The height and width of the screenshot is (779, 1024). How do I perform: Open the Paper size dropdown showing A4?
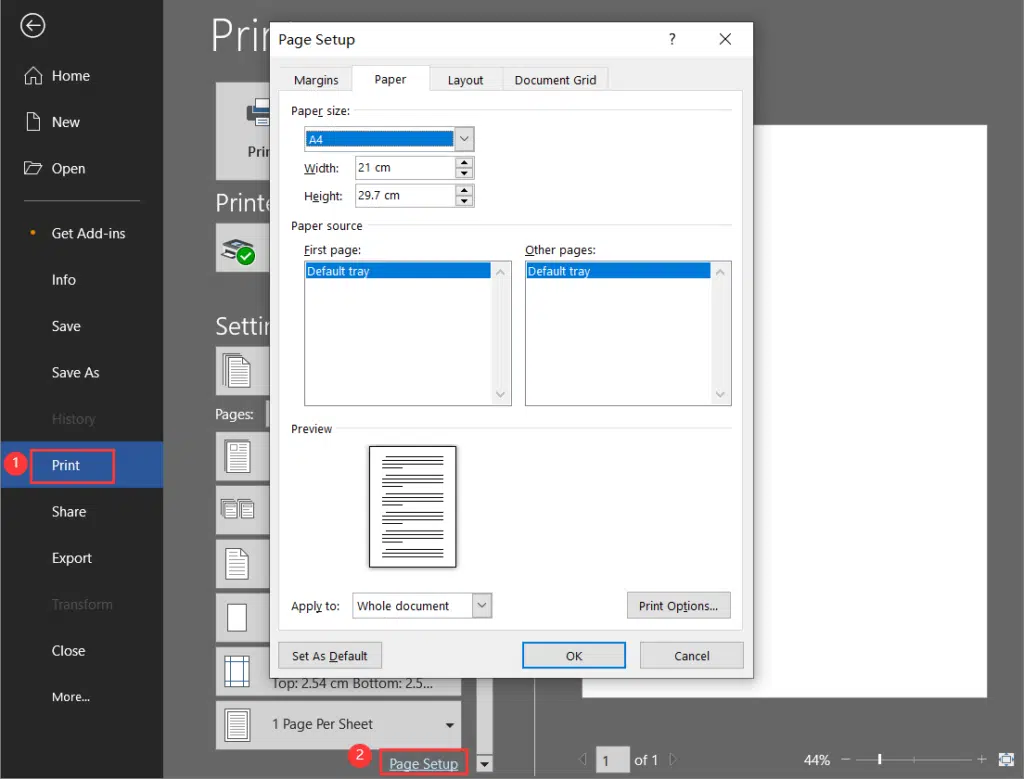(x=463, y=138)
